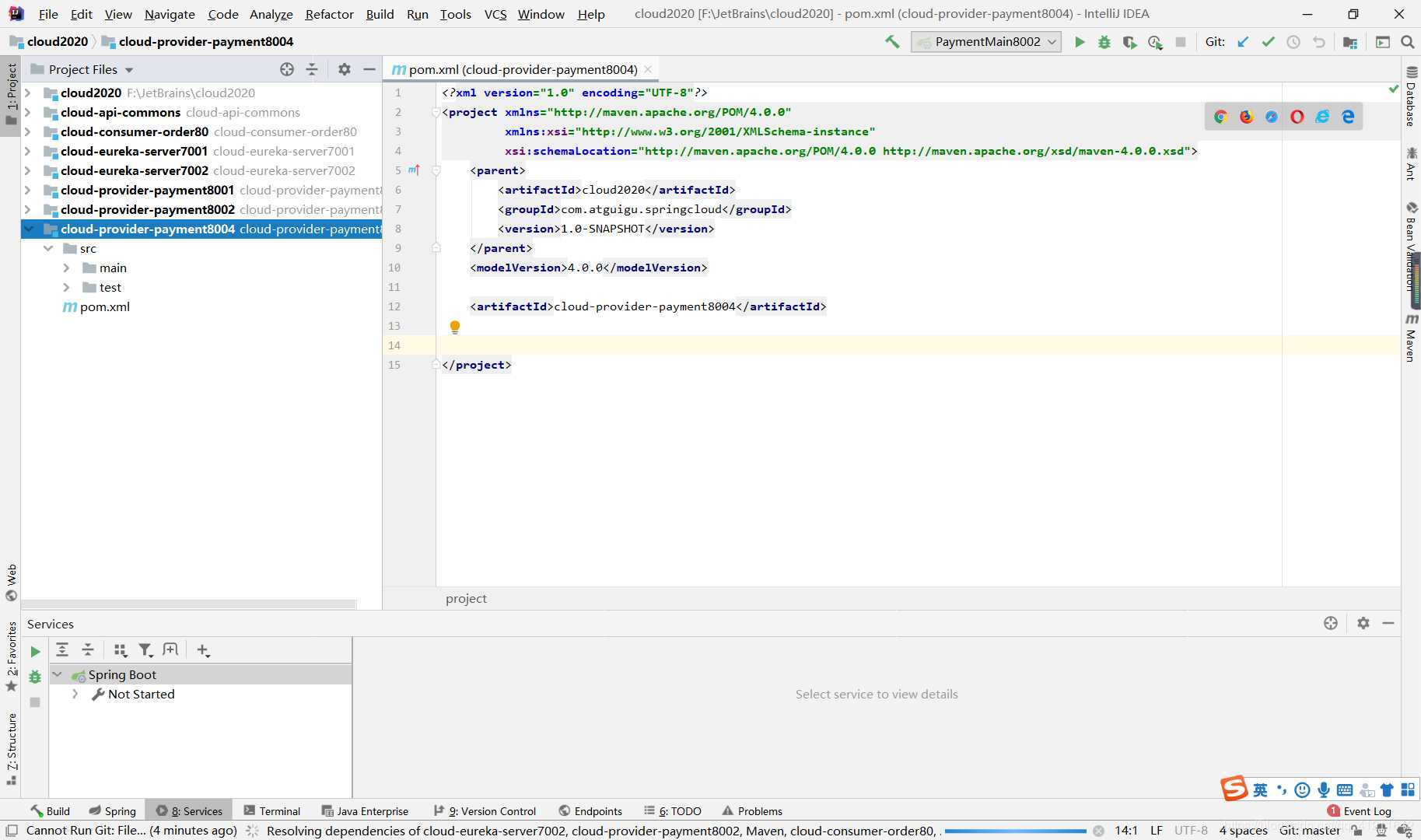1421x840 pixels.
Task: Open pom.xml in Chrome browser icon
Action: pos(1220,117)
